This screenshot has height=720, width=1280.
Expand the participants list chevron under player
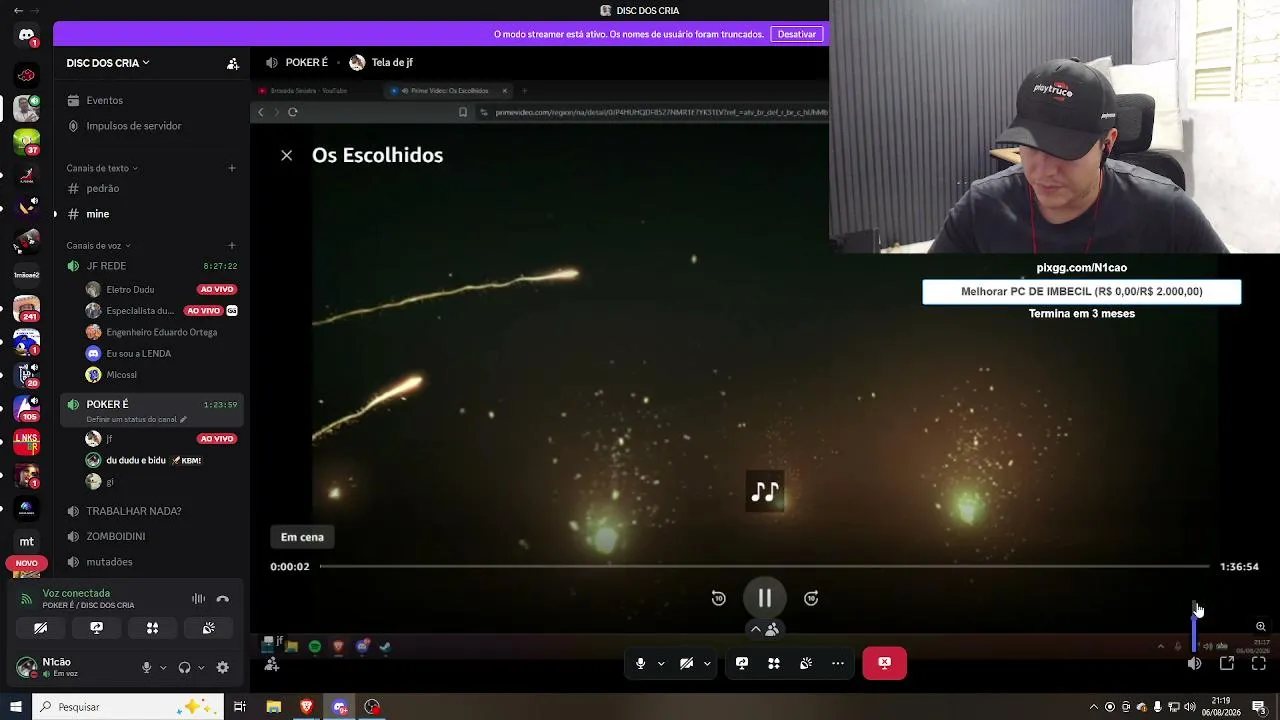click(756, 629)
